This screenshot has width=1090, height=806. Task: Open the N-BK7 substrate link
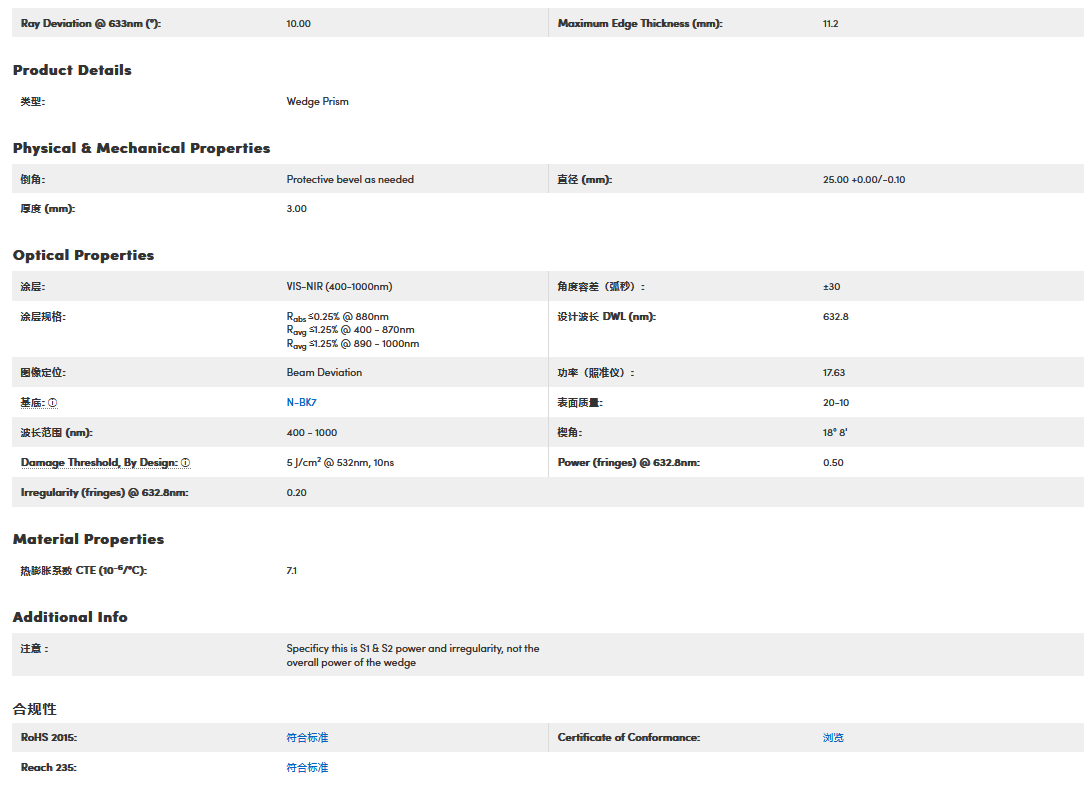301,402
